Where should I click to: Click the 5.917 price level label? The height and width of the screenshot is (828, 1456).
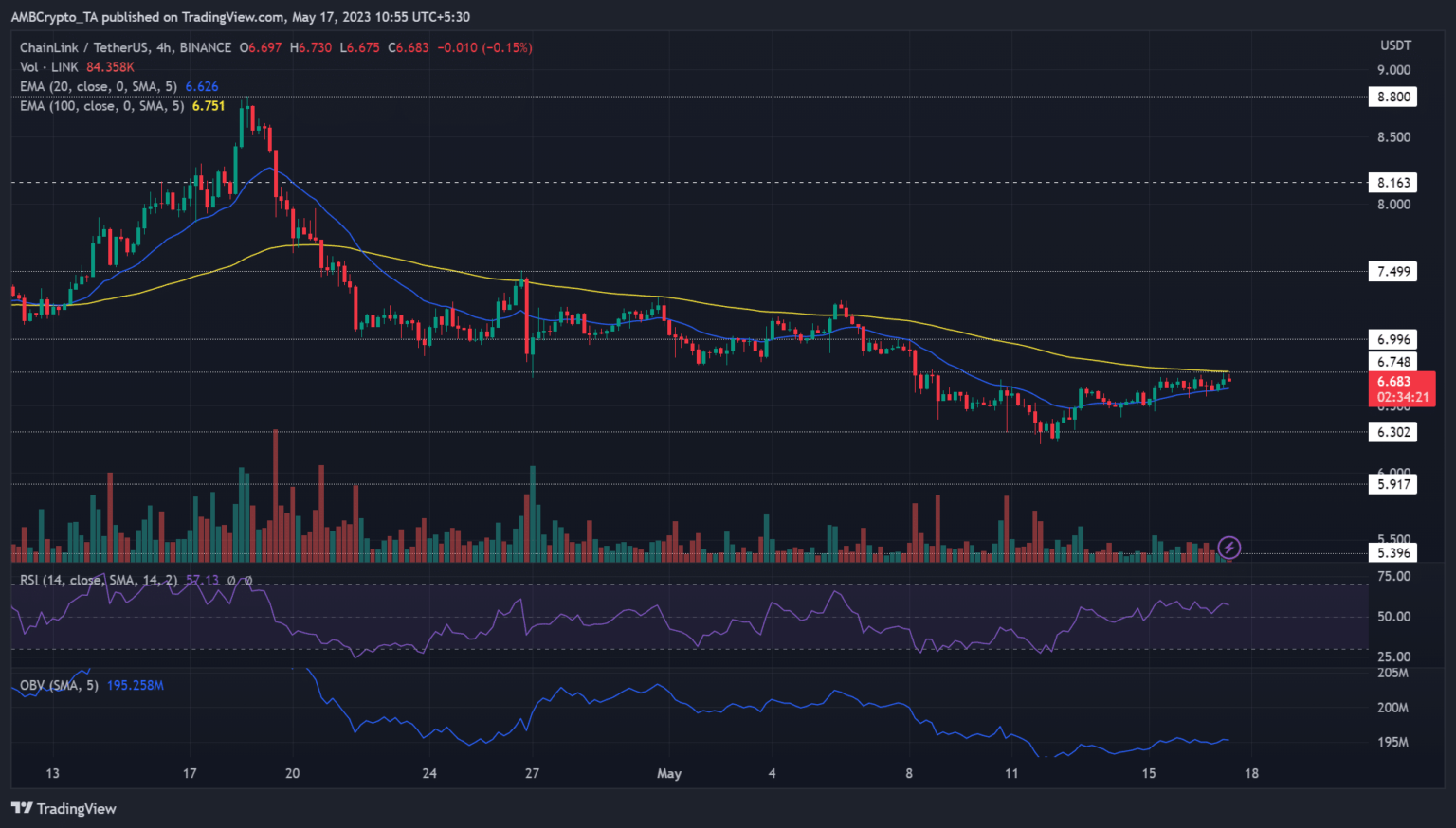click(x=1393, y=484)
